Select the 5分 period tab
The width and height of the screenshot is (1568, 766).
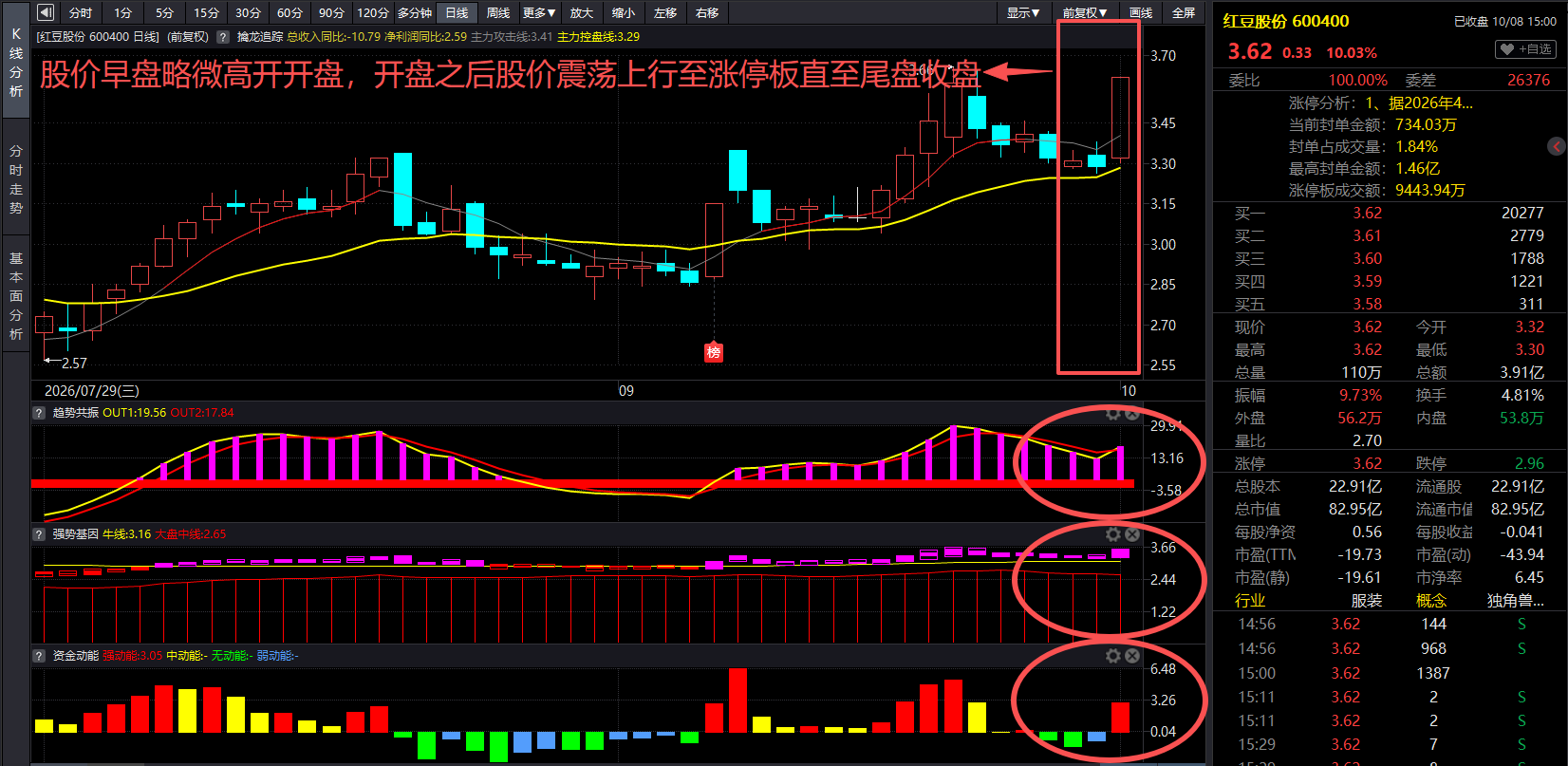click(x=165, y=12)
